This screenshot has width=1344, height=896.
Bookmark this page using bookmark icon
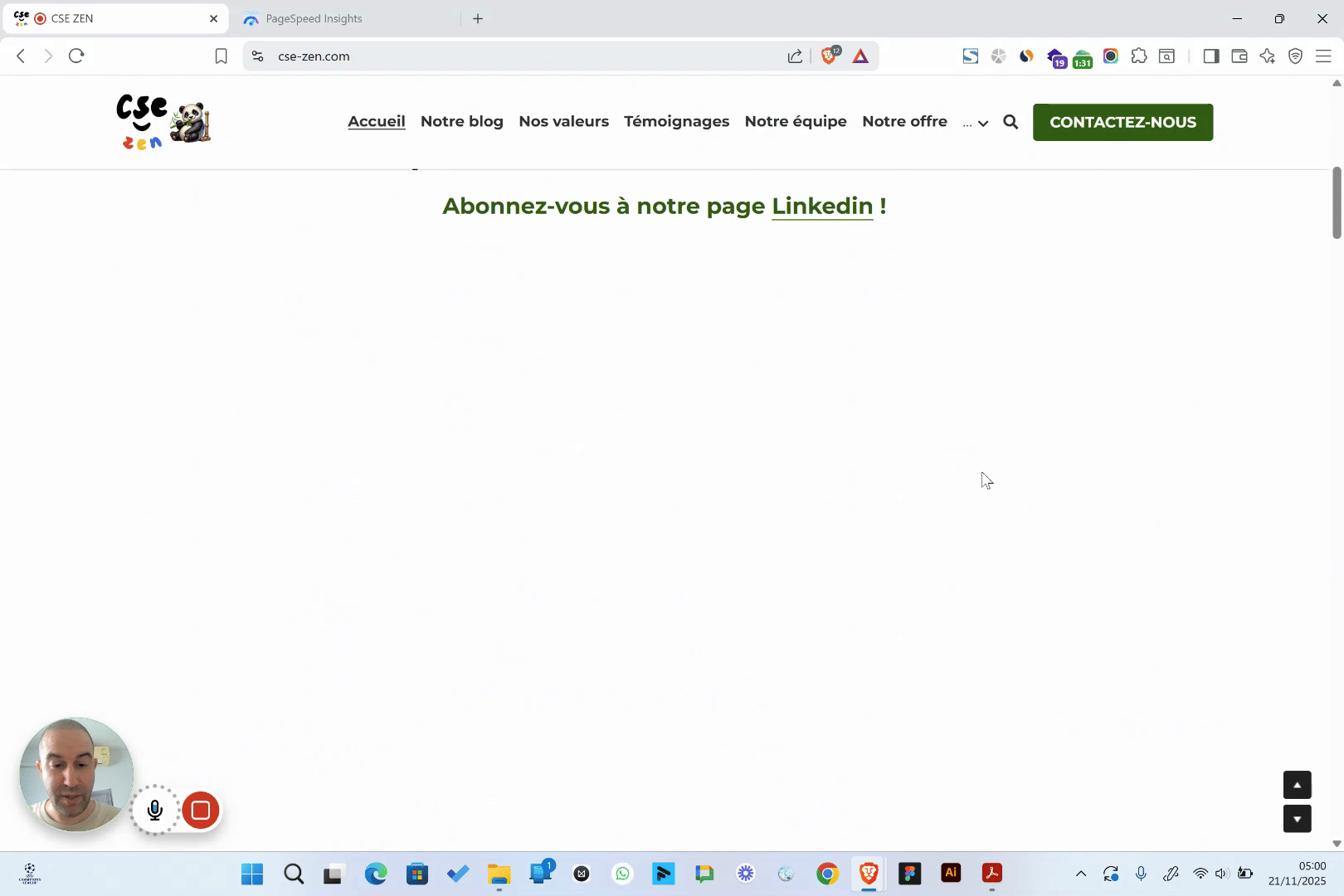(x=221, y=56)
